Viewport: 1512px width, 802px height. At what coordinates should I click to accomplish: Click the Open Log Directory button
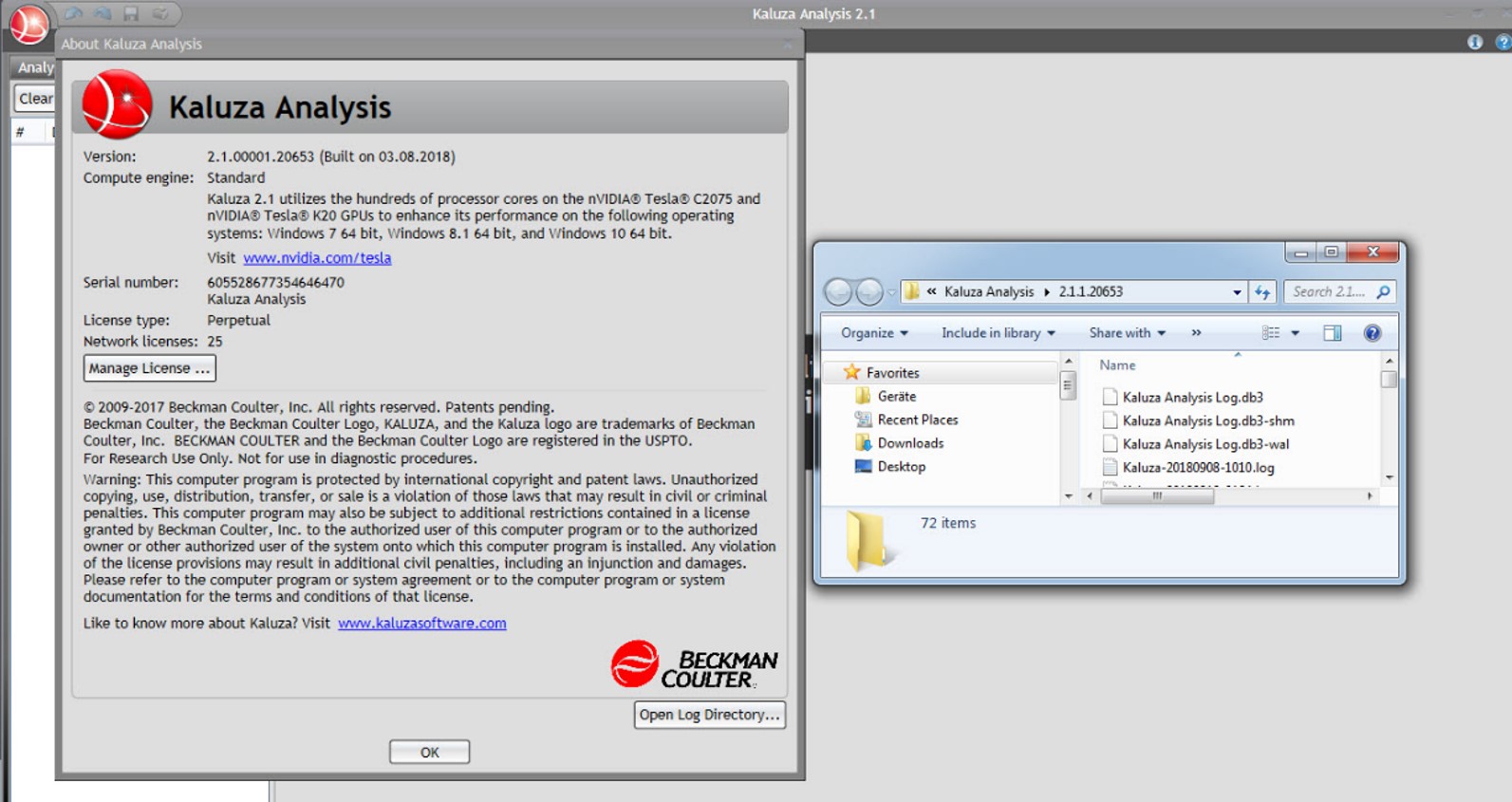pos(710,715)
